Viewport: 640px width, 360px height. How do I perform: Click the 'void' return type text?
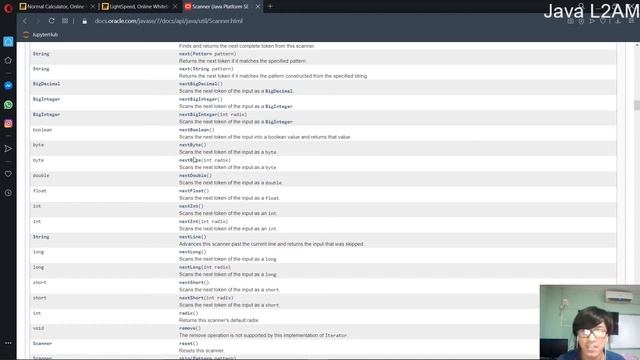38,328
